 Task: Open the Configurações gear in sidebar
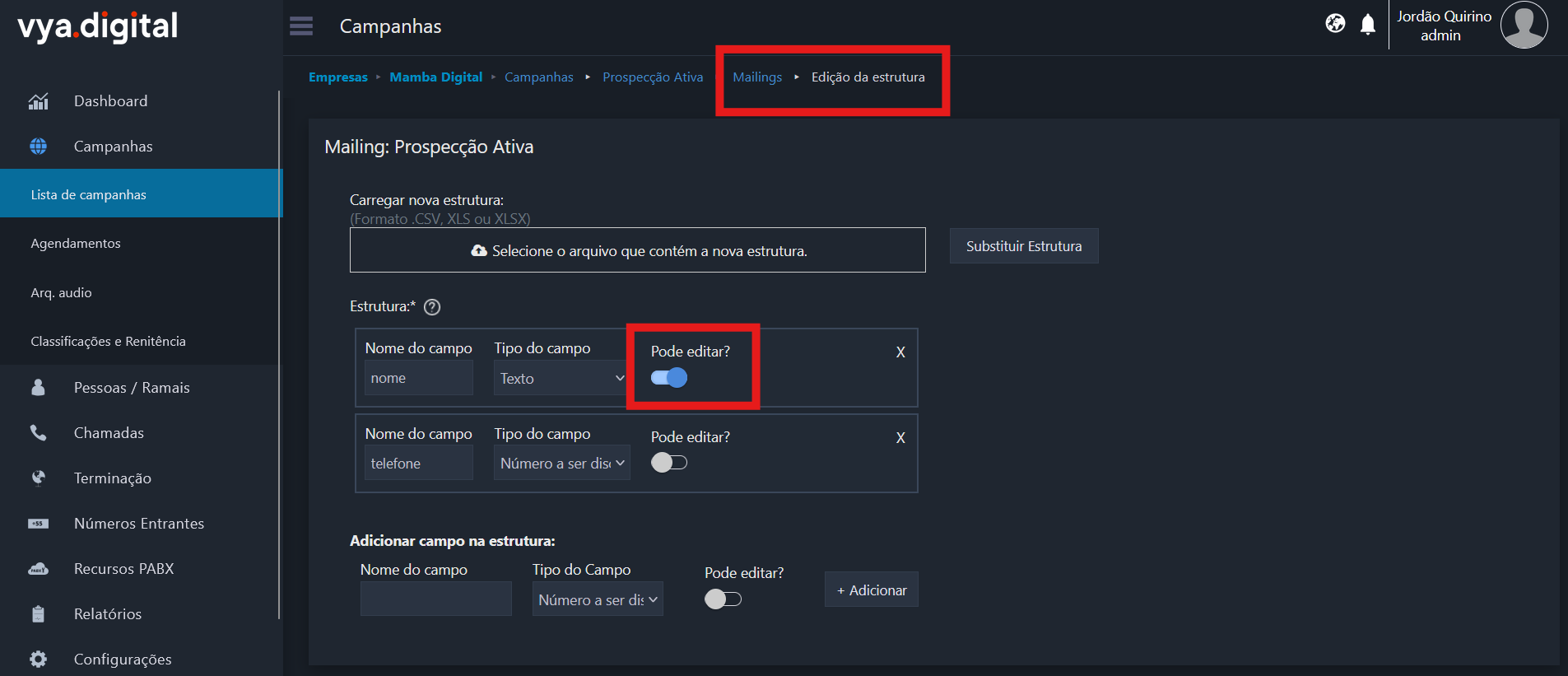pos(39,659)
